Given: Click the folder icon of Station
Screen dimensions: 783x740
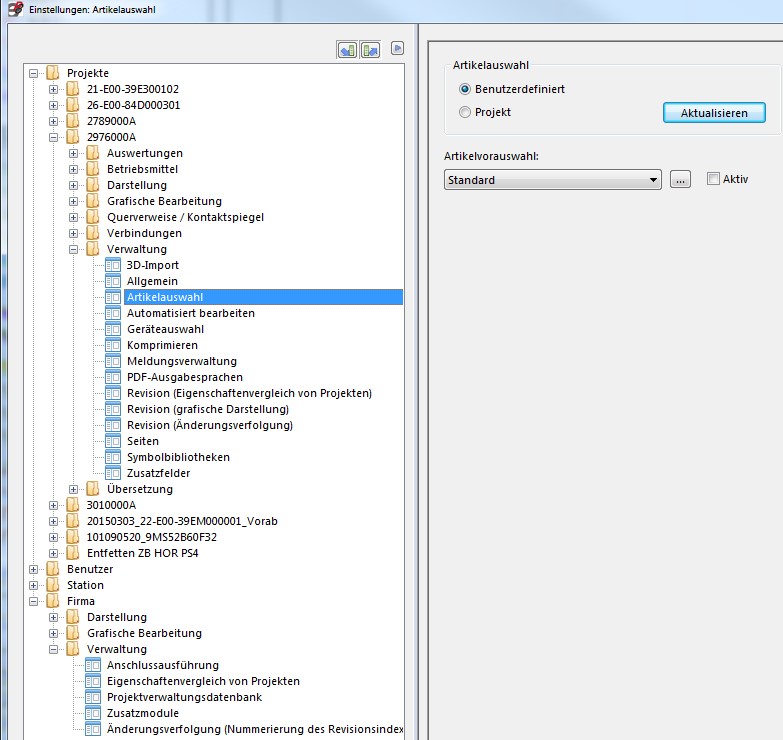Looking at the screenshot, I should (53, 585).
